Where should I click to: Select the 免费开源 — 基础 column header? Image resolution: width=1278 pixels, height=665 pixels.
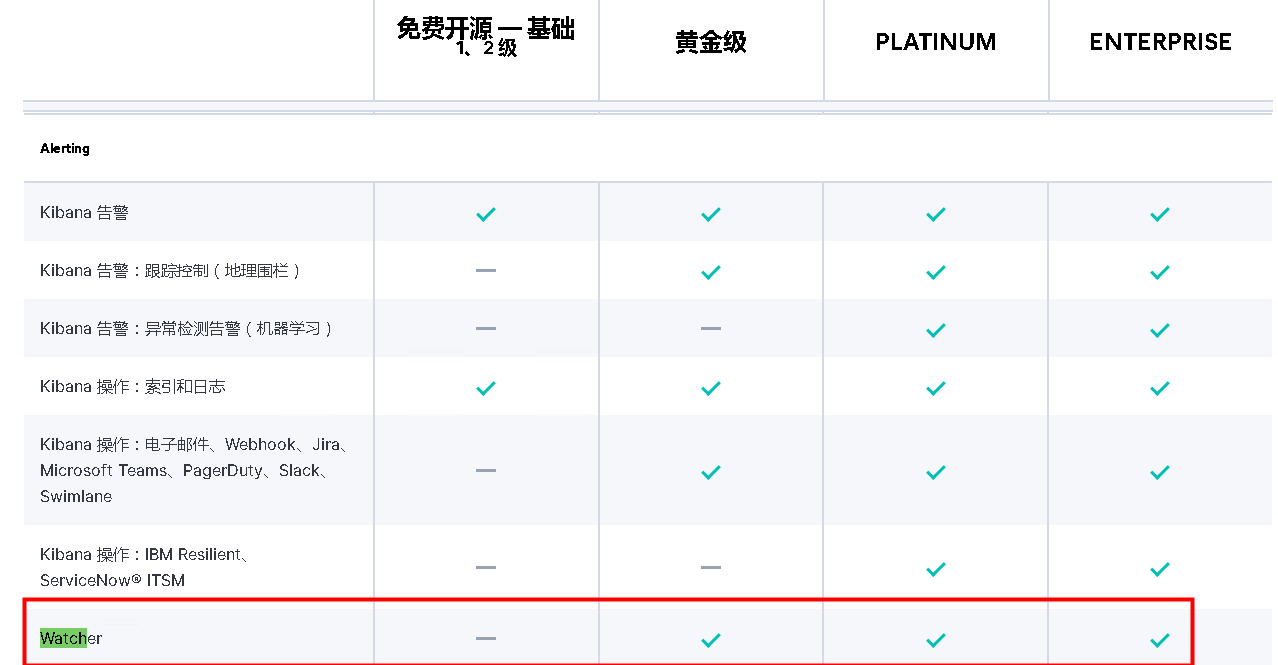click(486, 35)
